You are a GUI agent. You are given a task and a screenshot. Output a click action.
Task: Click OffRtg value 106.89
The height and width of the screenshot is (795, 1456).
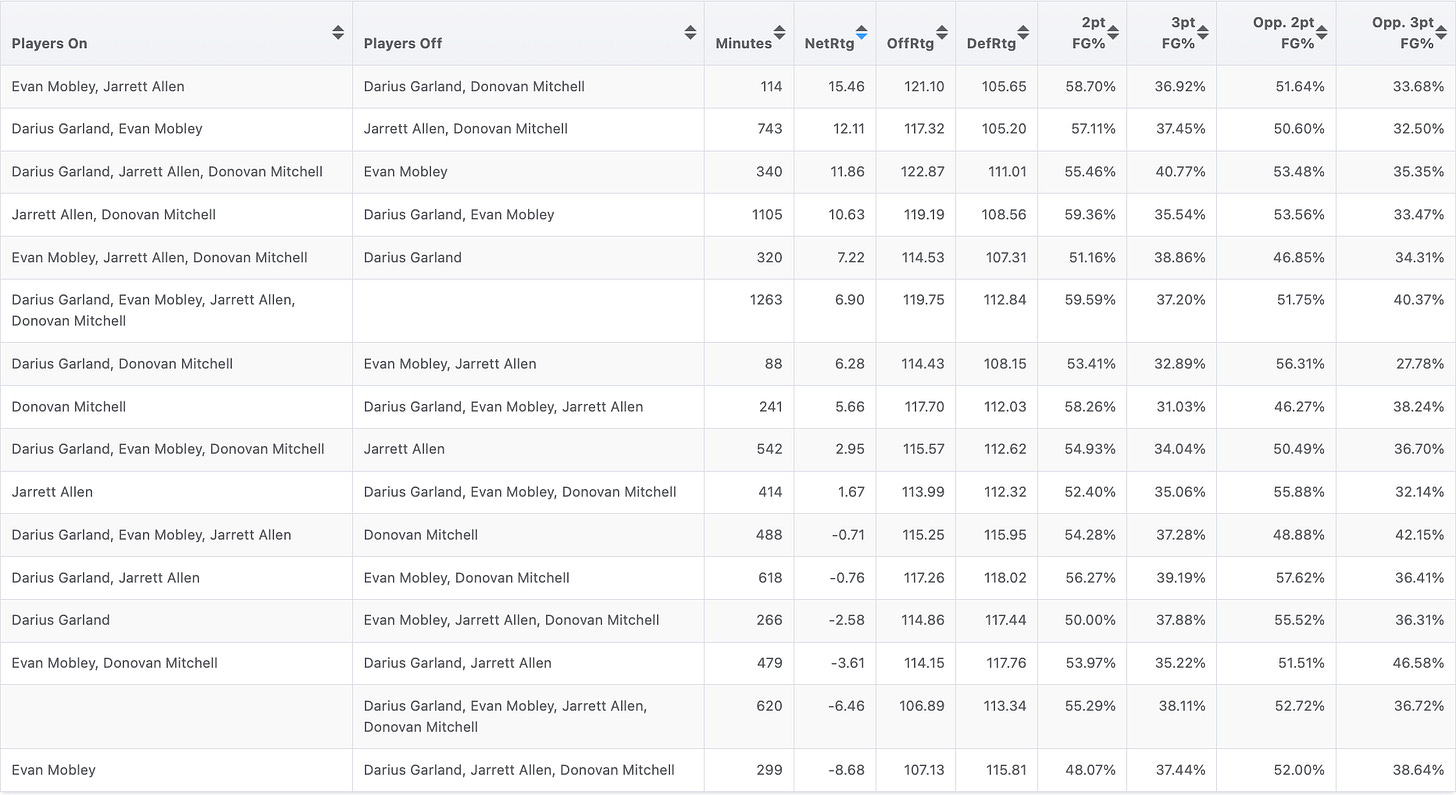(922, 706)
